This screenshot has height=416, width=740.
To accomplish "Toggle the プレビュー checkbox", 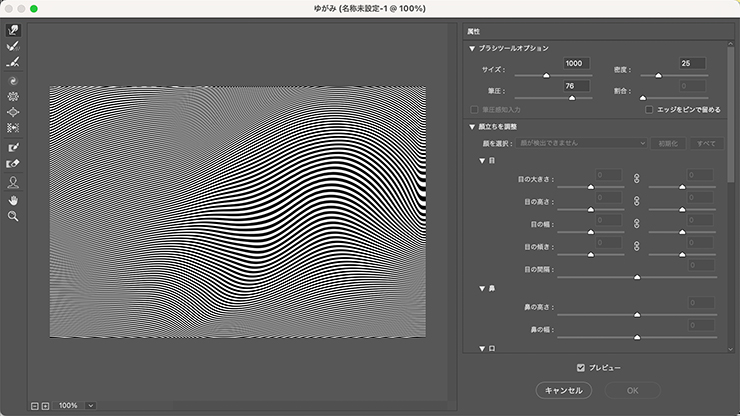I will 581,367.
